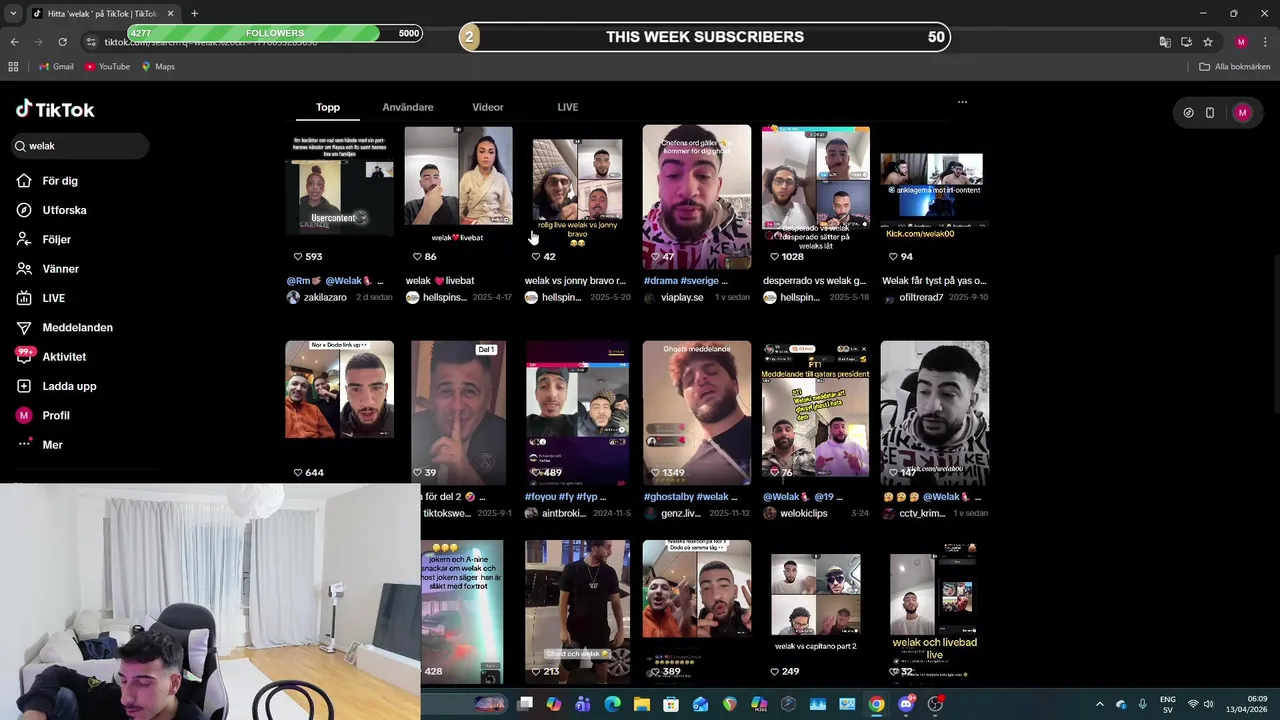Image resolution: width=1280 pixels, height=720 pixels.
Task: Click the welak search field
Action: 80,146
